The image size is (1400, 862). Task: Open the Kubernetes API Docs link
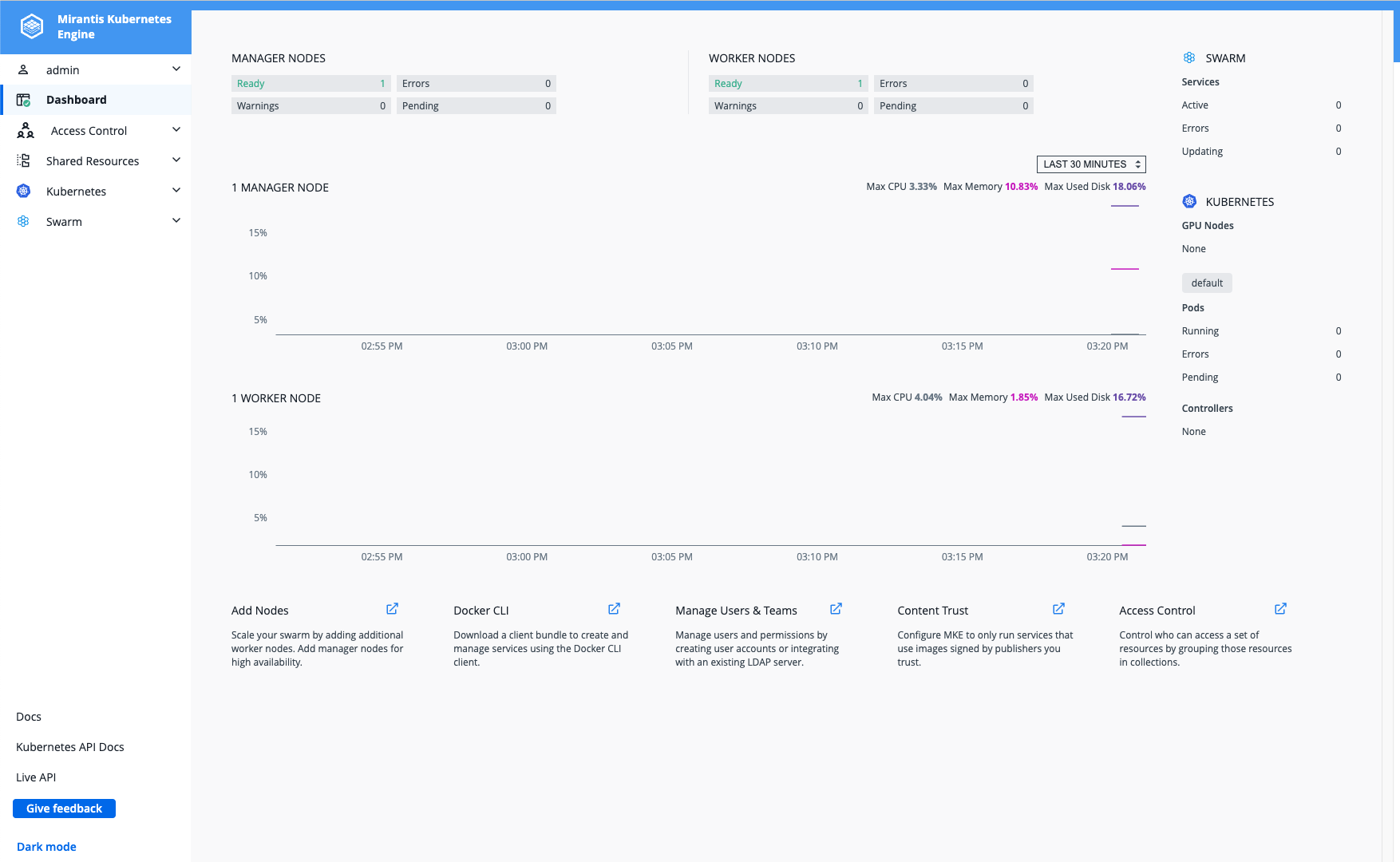[70, 747]
